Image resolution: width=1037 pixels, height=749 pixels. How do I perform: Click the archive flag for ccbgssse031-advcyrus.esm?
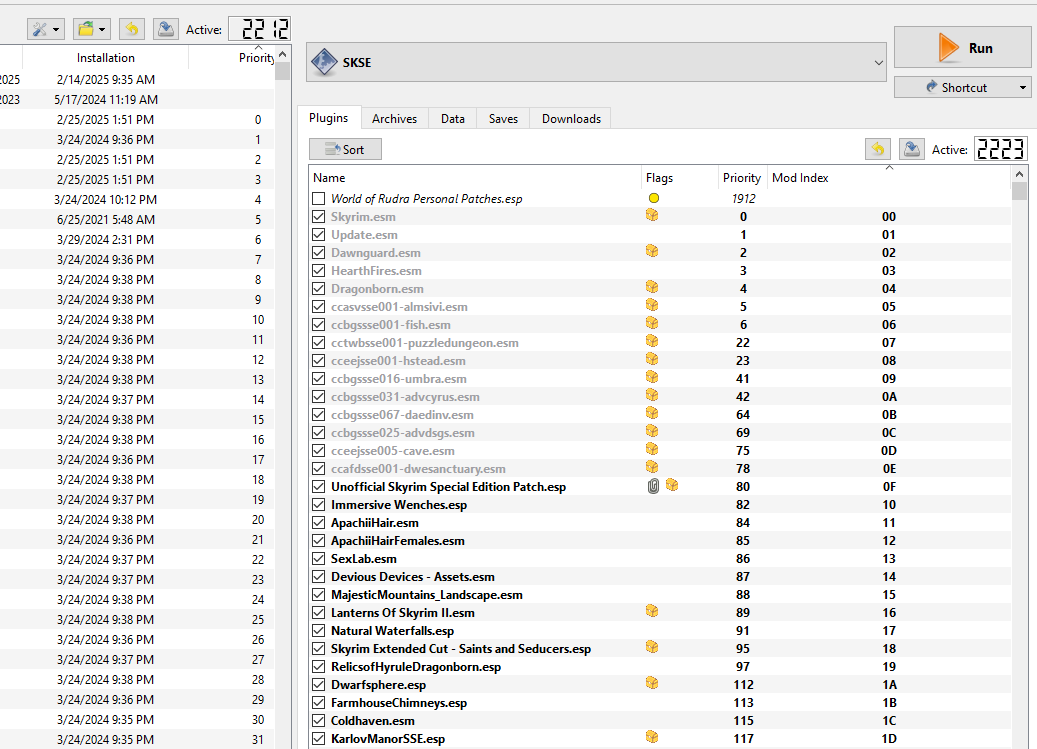tap(652, 395)
